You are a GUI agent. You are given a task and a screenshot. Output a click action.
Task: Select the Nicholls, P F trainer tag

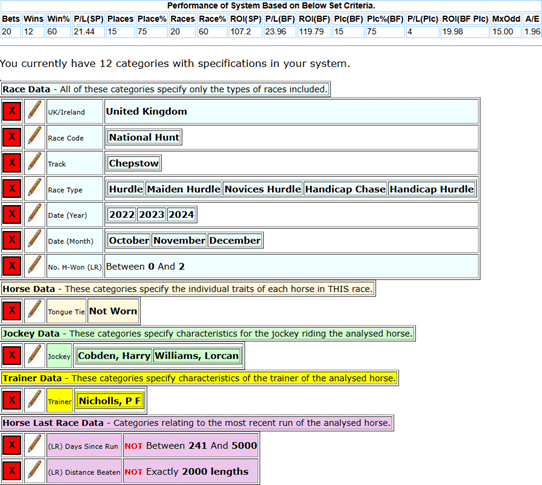(x=110, y=401)
